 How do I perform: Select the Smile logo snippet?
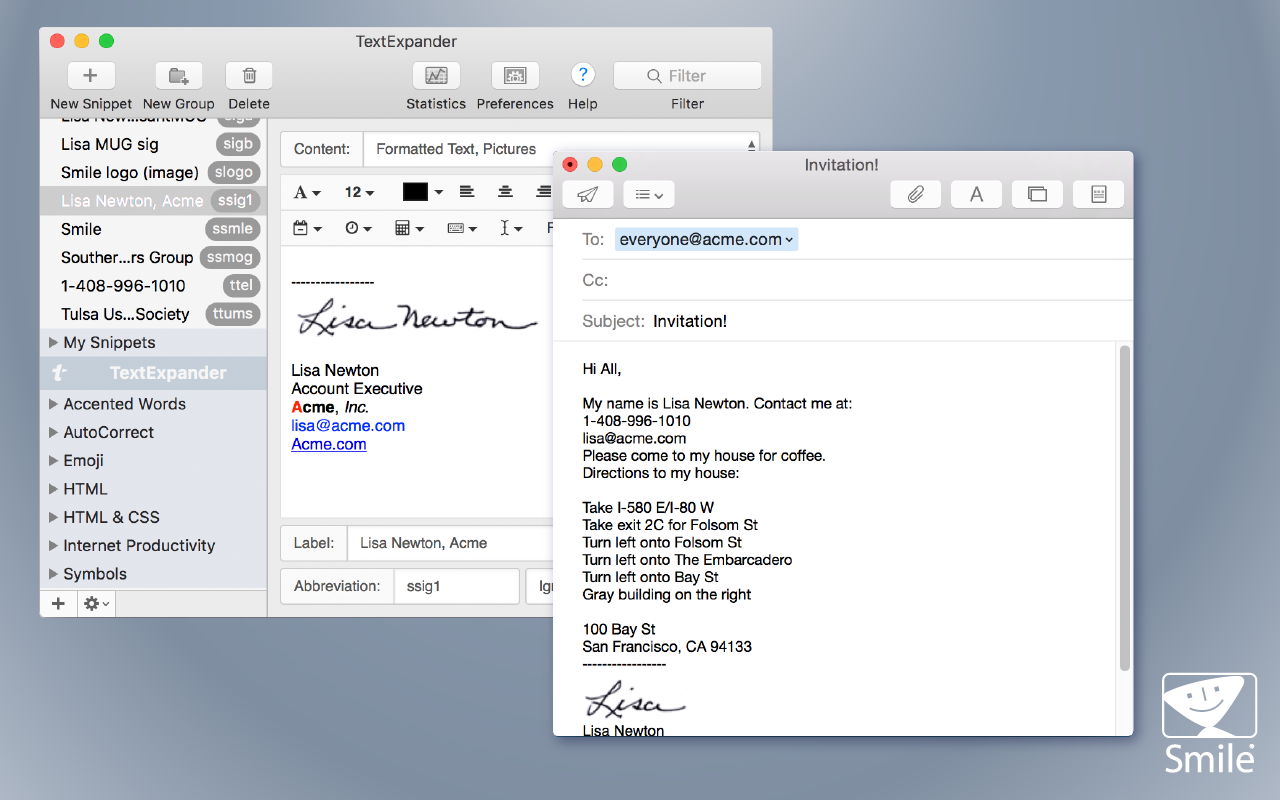130,172
